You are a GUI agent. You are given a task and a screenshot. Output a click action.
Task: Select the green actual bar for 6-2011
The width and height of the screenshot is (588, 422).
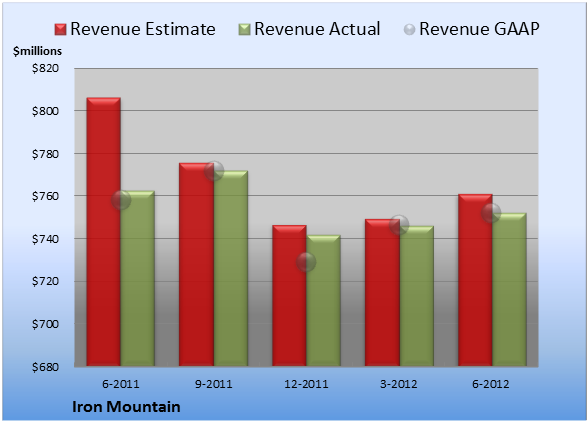[x=138, y=278]
